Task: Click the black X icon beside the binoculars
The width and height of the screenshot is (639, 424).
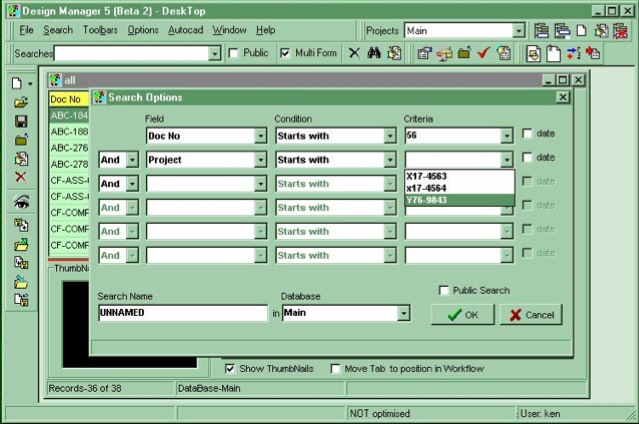Action: pos(354,53)
